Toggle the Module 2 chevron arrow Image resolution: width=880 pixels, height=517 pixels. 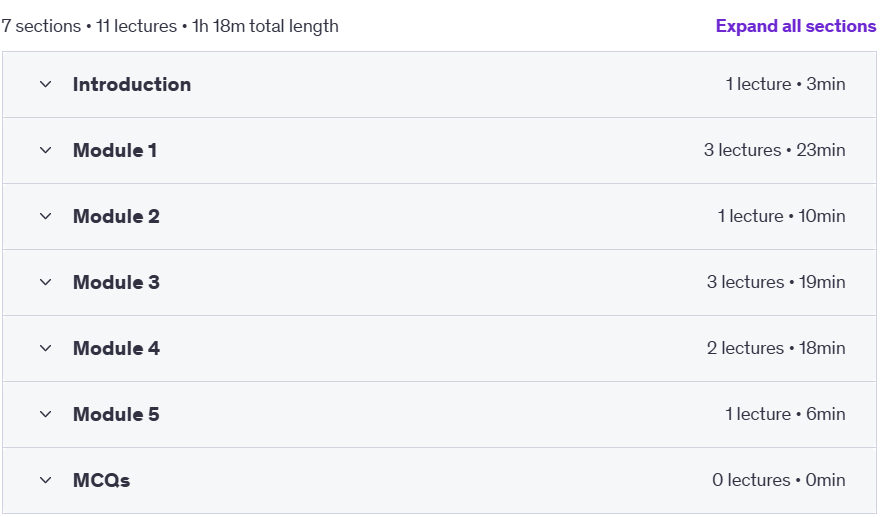point(45,216)
